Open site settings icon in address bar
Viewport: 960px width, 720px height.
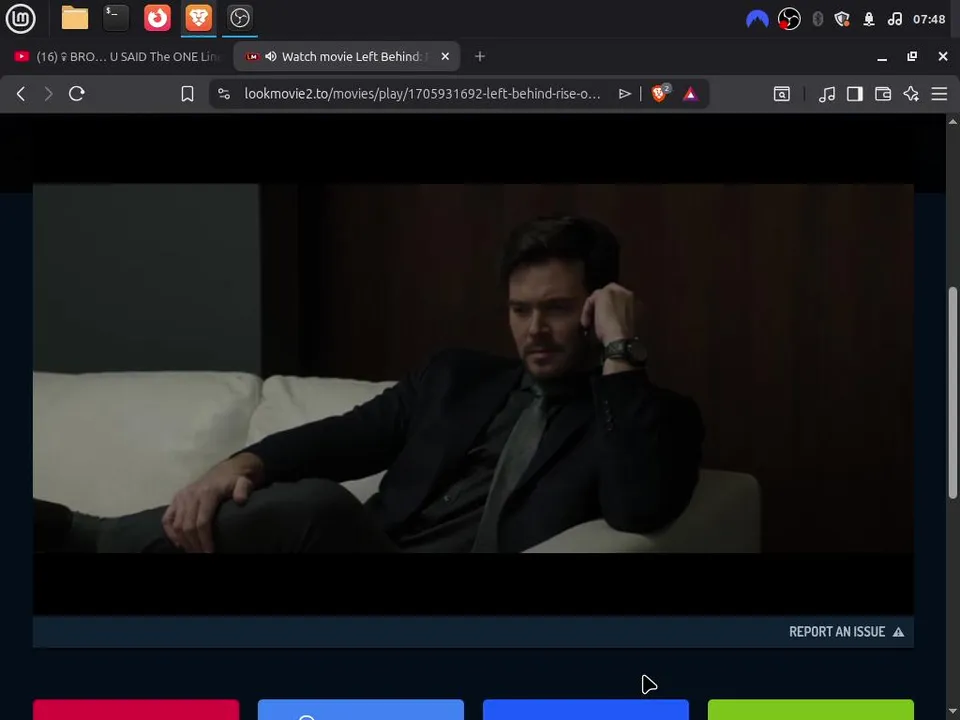coord(224,94)
